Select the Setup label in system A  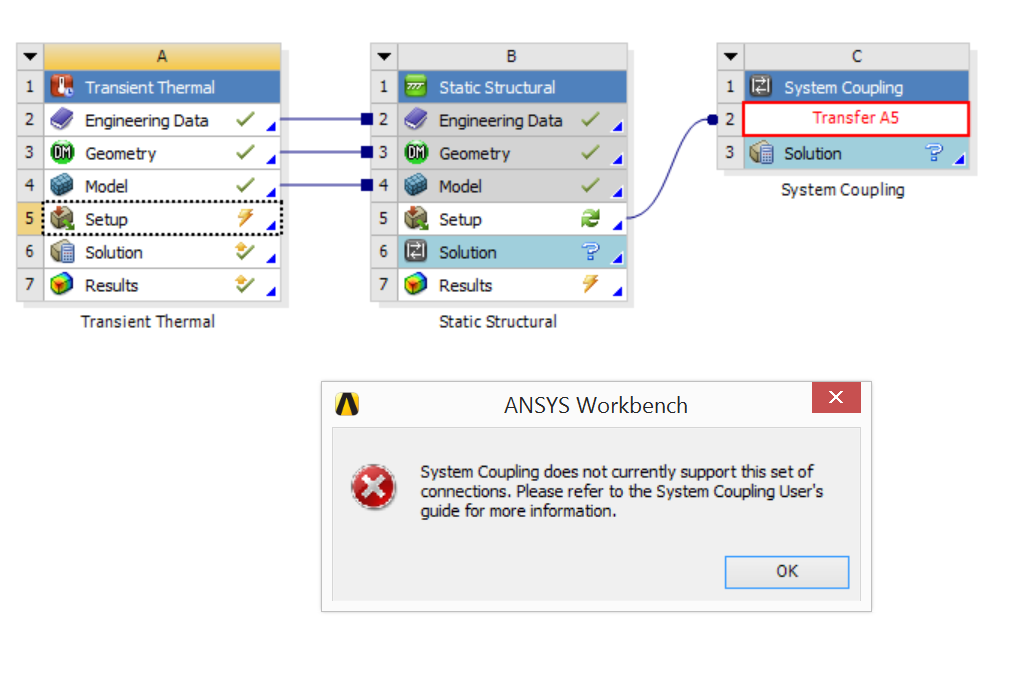click(106, 220)
